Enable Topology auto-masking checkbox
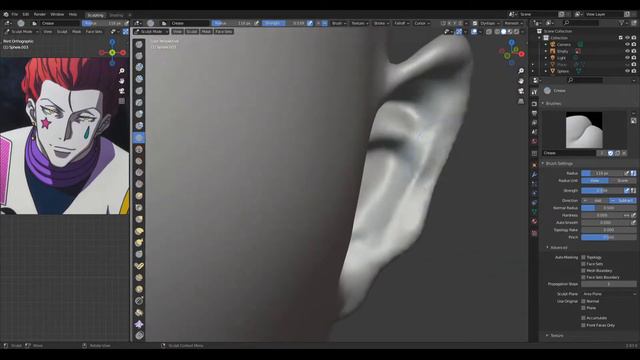This screenshot has height=360, width=640. (583, 257)
